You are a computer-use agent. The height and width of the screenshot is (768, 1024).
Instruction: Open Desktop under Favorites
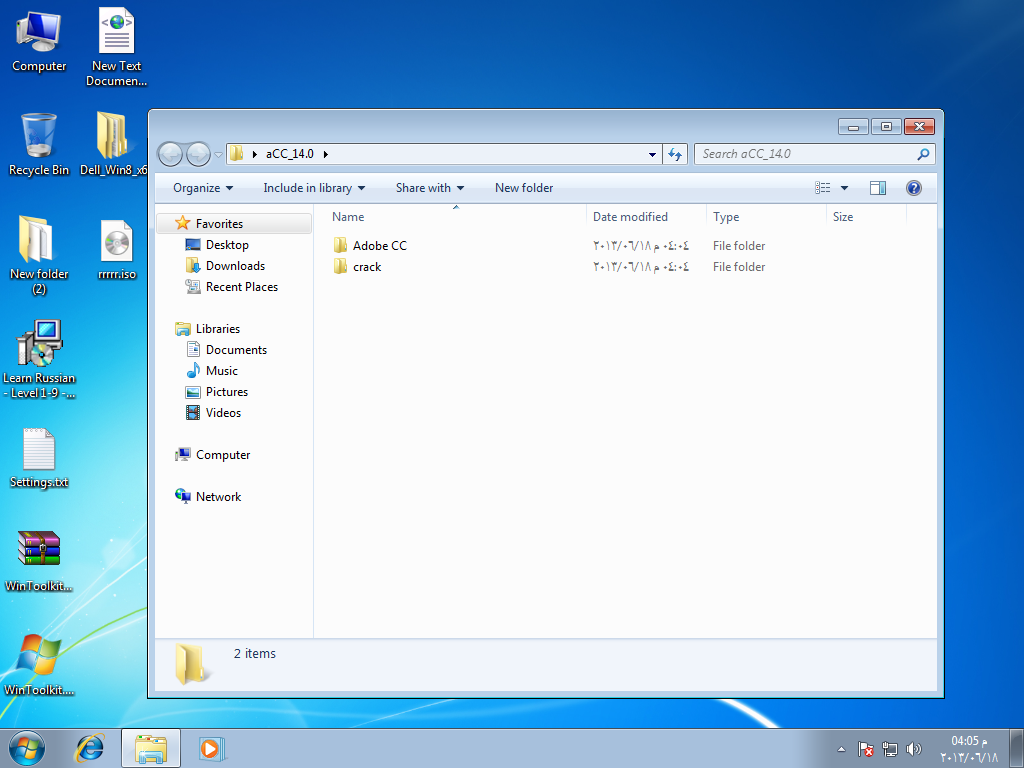pos(227,245)
